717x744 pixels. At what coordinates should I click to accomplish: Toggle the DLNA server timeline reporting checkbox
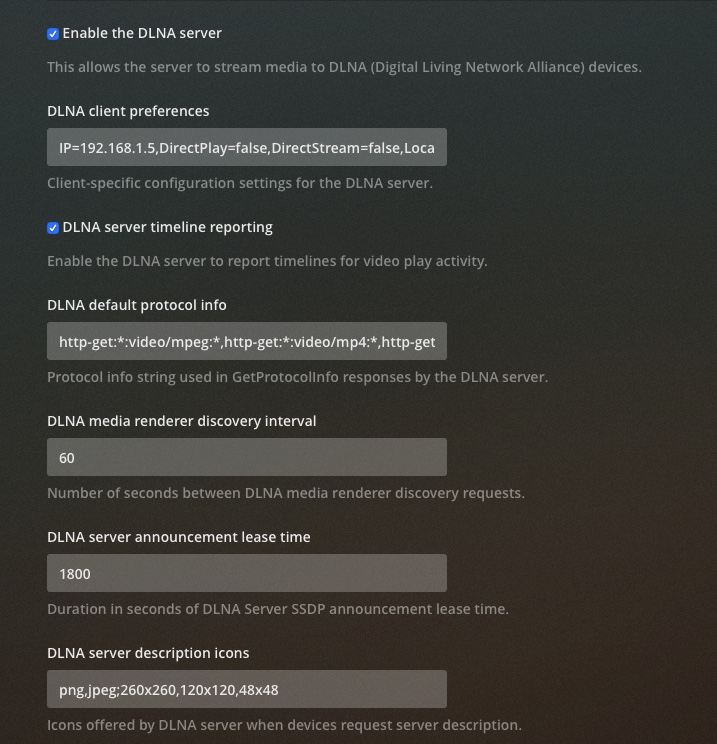(x=53, y=228)
